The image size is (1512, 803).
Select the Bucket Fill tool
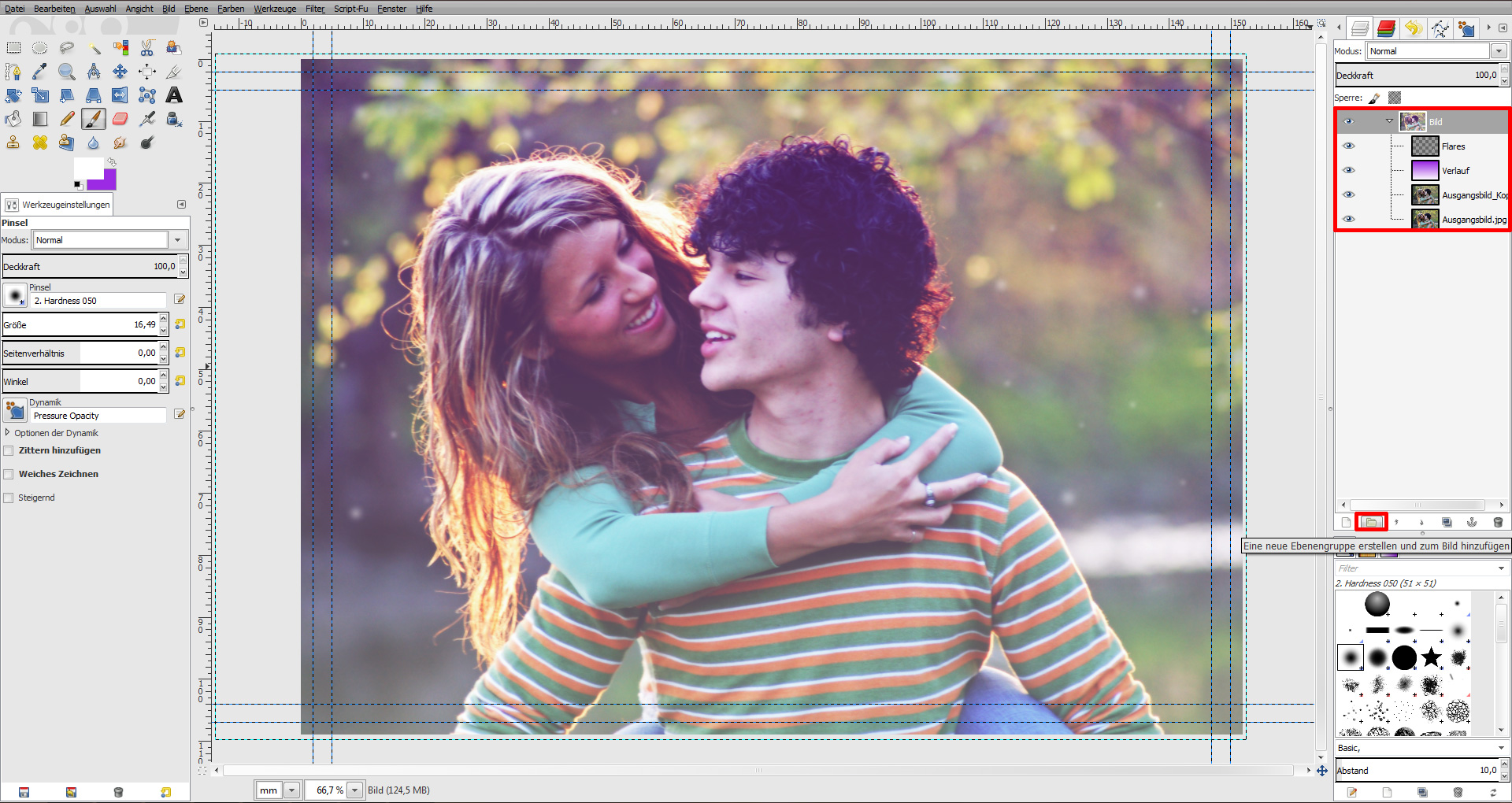pos(13,119)
